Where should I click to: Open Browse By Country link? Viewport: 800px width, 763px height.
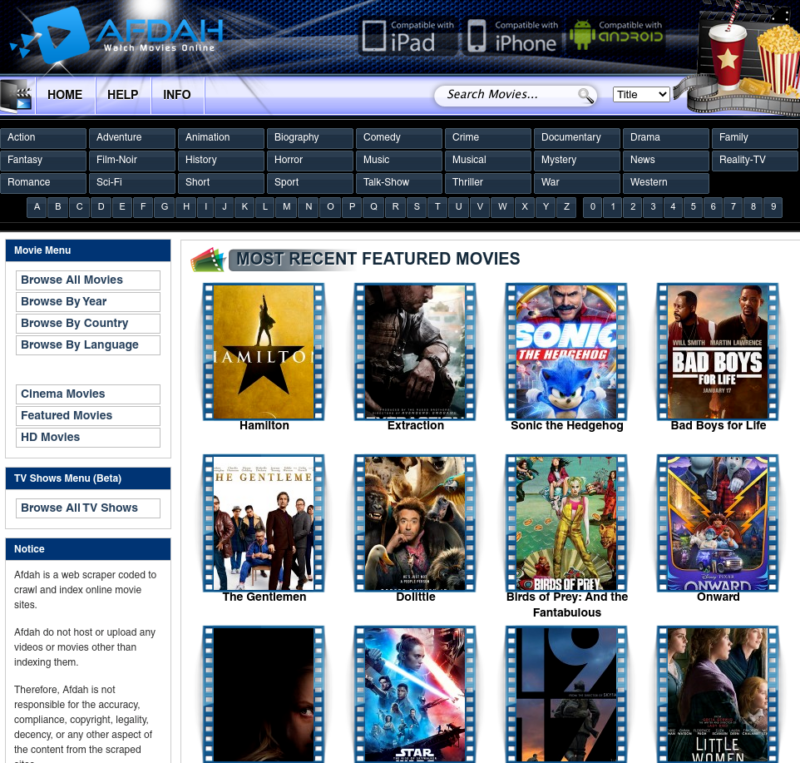pyautogui.click(x=88, y=324)
